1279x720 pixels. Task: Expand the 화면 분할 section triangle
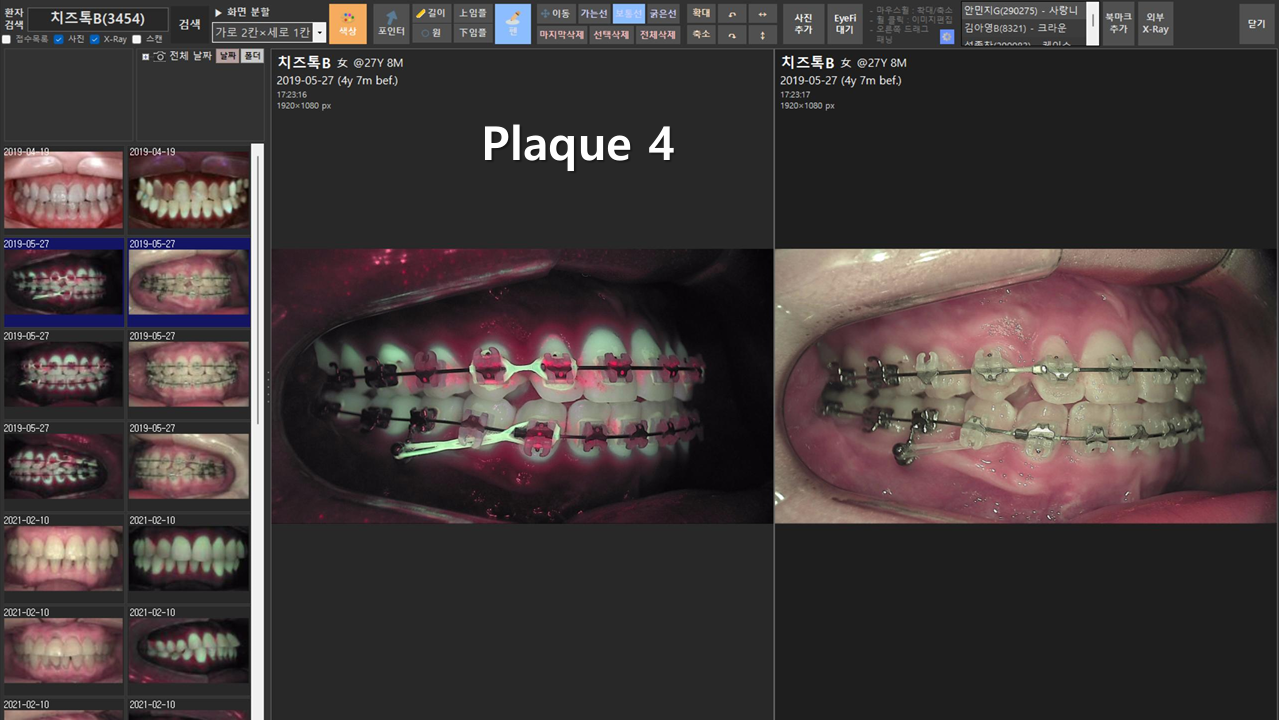click(x=218, y=12)
